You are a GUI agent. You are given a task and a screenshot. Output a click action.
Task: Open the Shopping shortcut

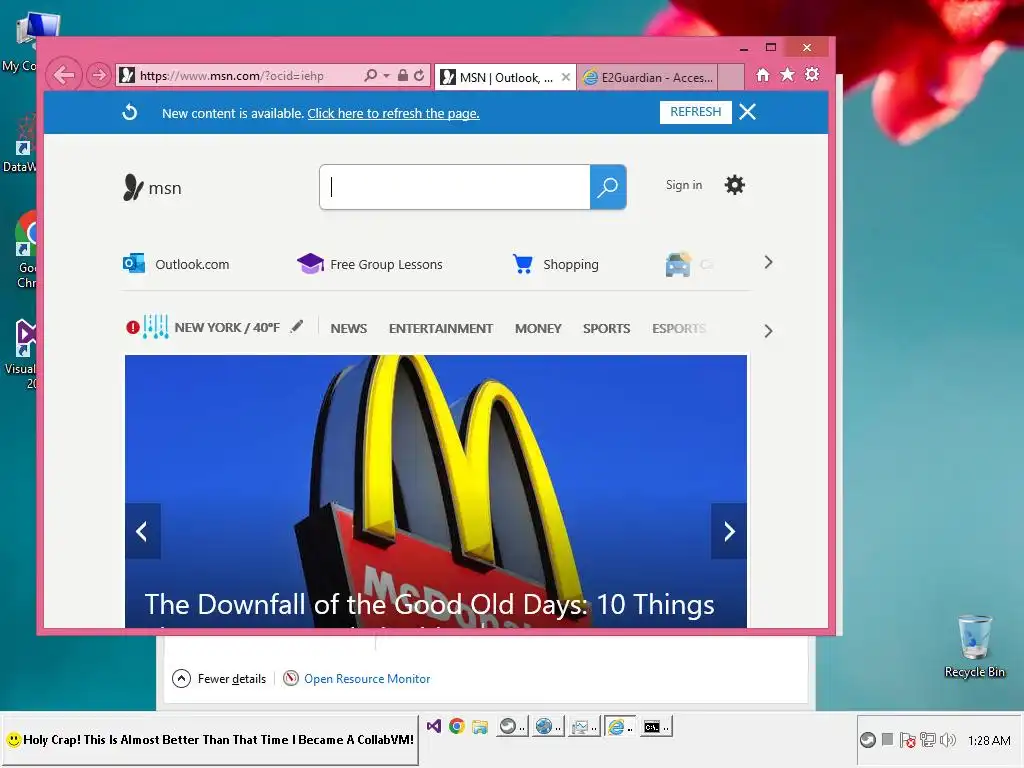click(x=555, y=264)
